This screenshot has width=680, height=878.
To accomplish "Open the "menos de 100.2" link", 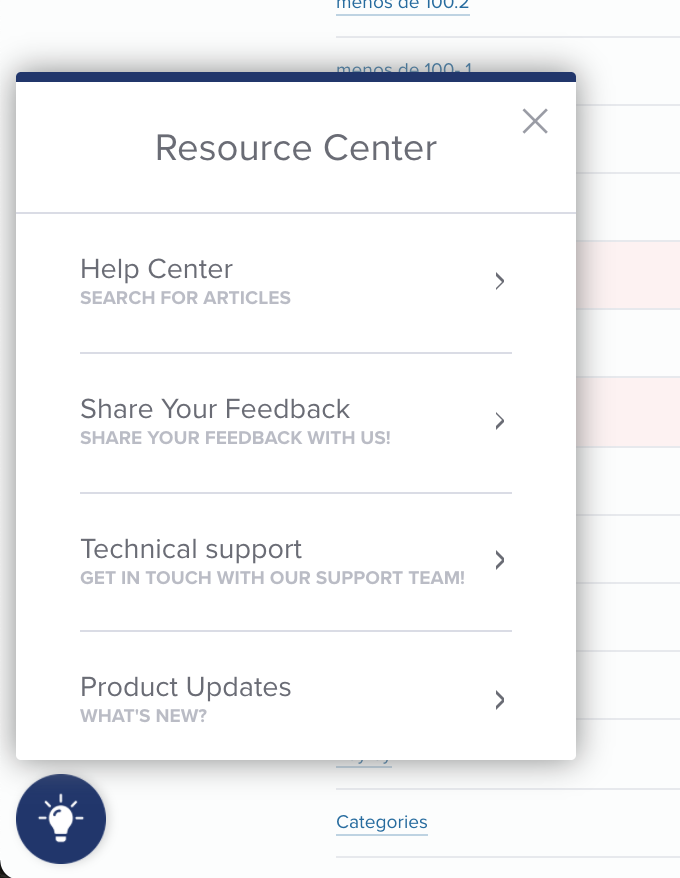I will coord(403,6).
